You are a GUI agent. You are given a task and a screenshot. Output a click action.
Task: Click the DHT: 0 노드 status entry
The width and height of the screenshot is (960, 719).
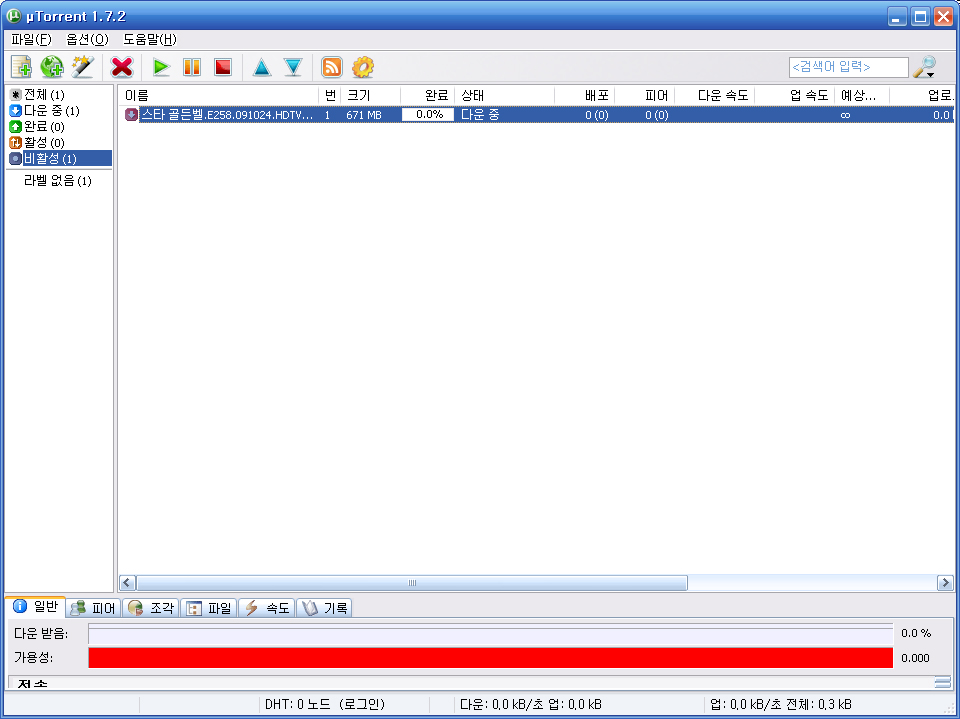pos(324,704)
